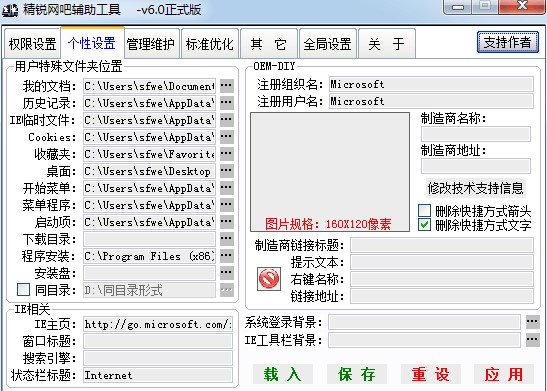The height and width of the screenshot is (391, 547).
Task: Click the red prohibited icon near 右键名称
Action: tap(269, 279)
